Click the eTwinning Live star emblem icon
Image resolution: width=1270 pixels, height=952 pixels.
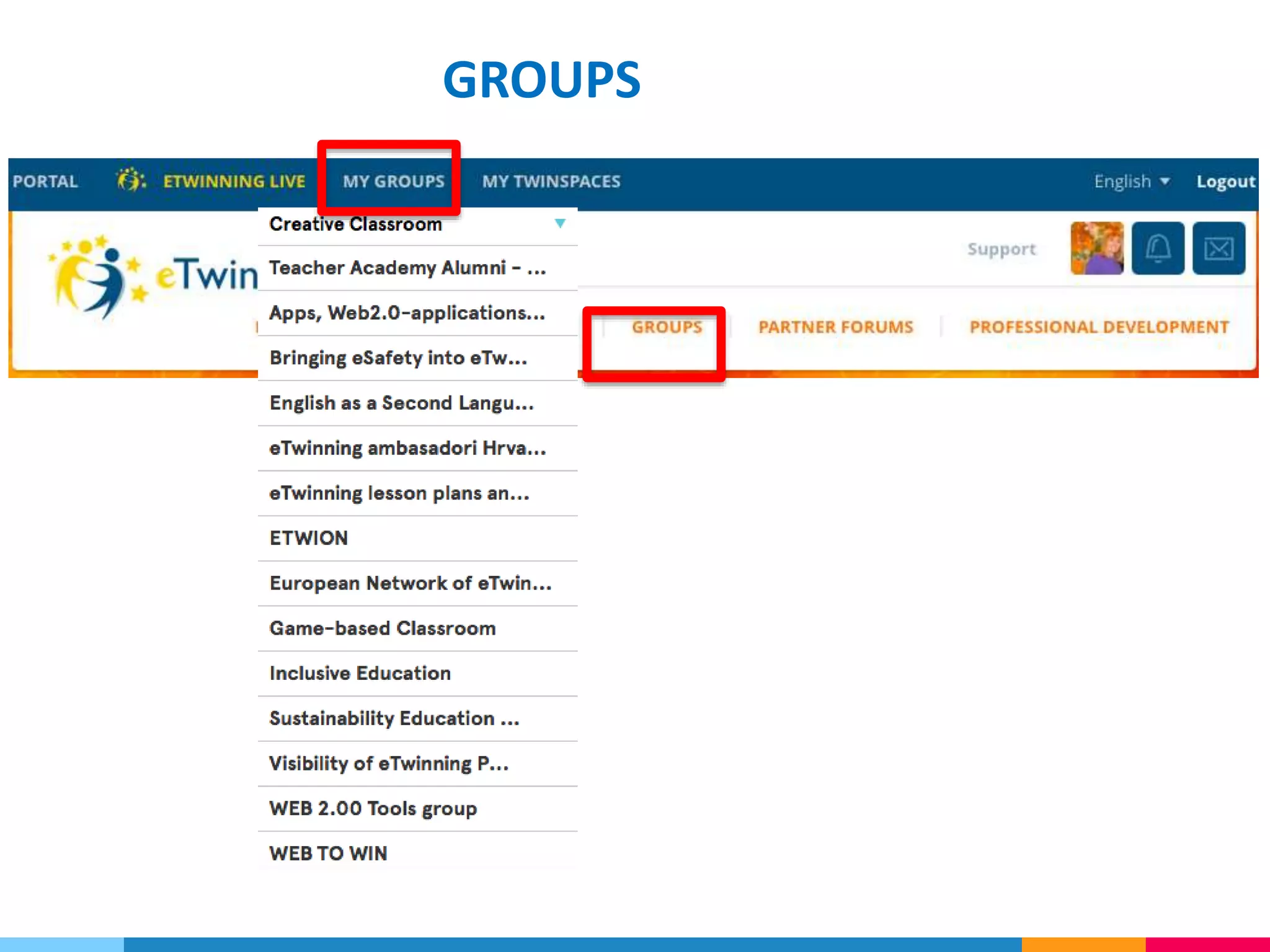(131, 180)
